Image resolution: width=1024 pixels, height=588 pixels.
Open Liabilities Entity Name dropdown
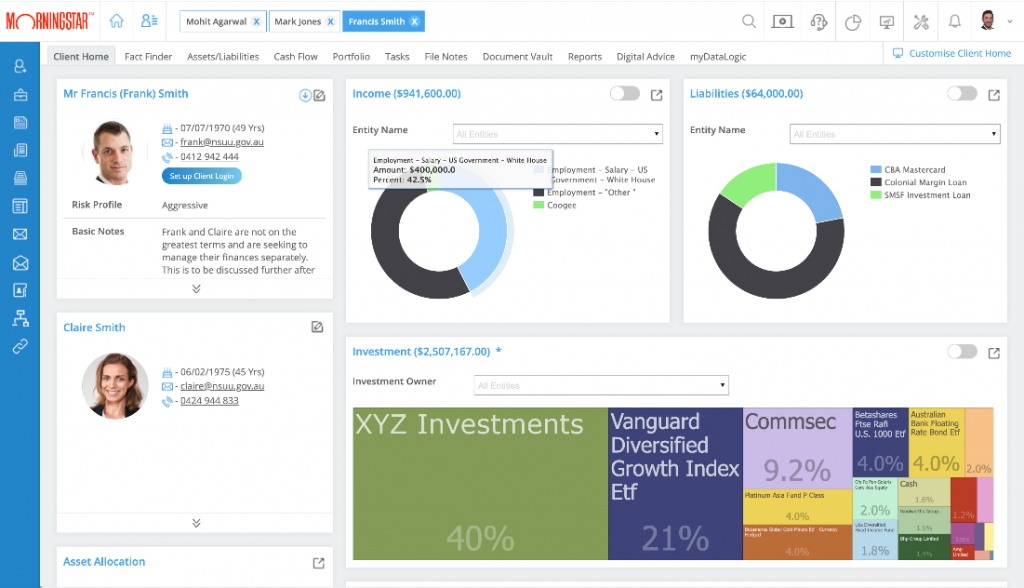[x=895, y=134]
